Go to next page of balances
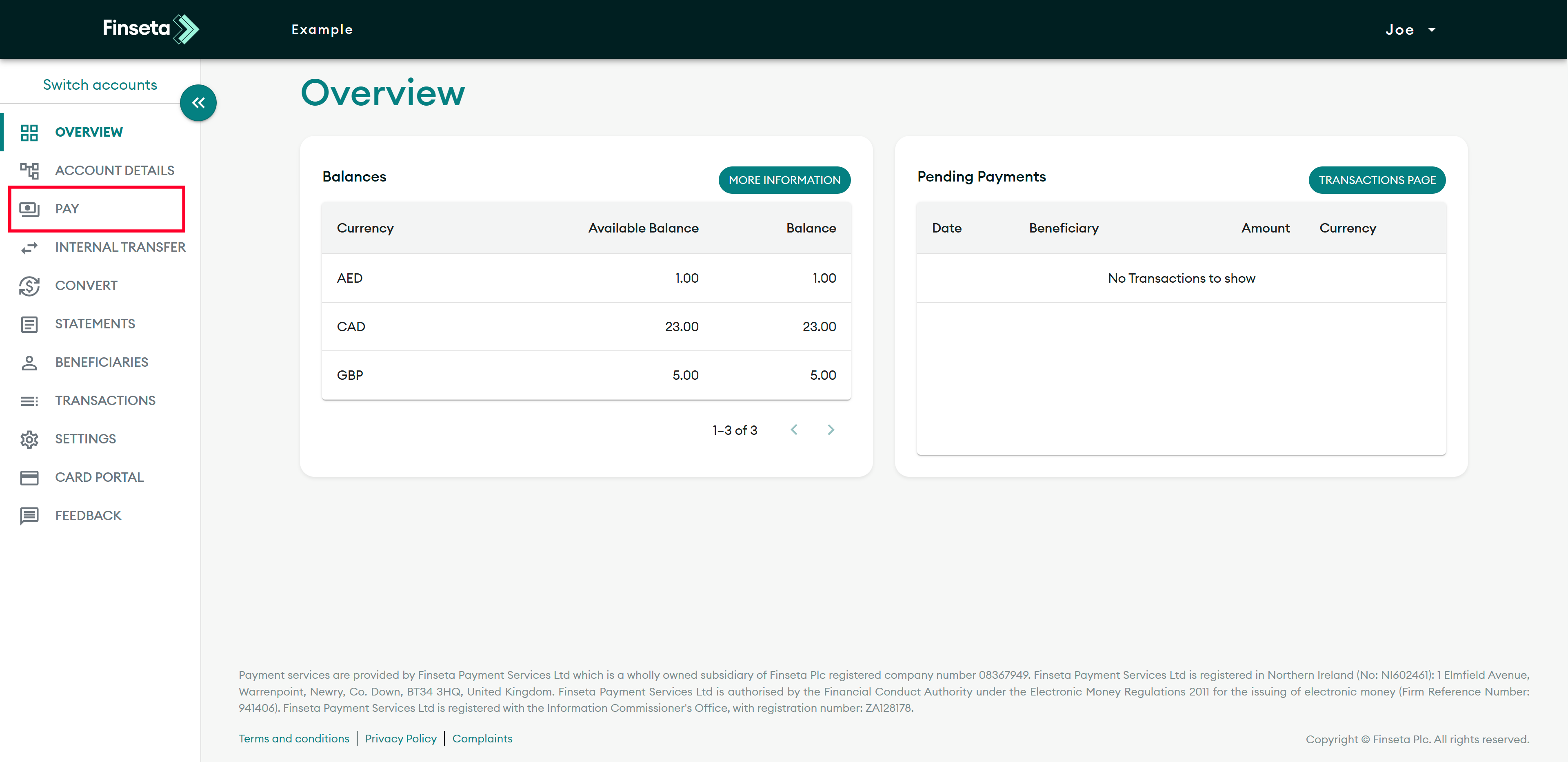 tap(831, 430)
